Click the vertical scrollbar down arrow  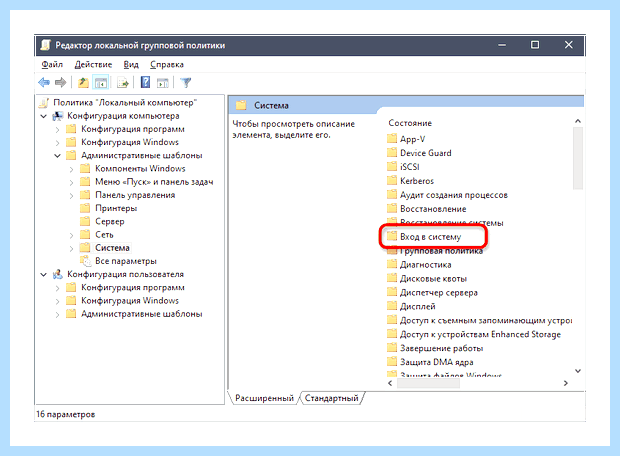tap(578, 371)
